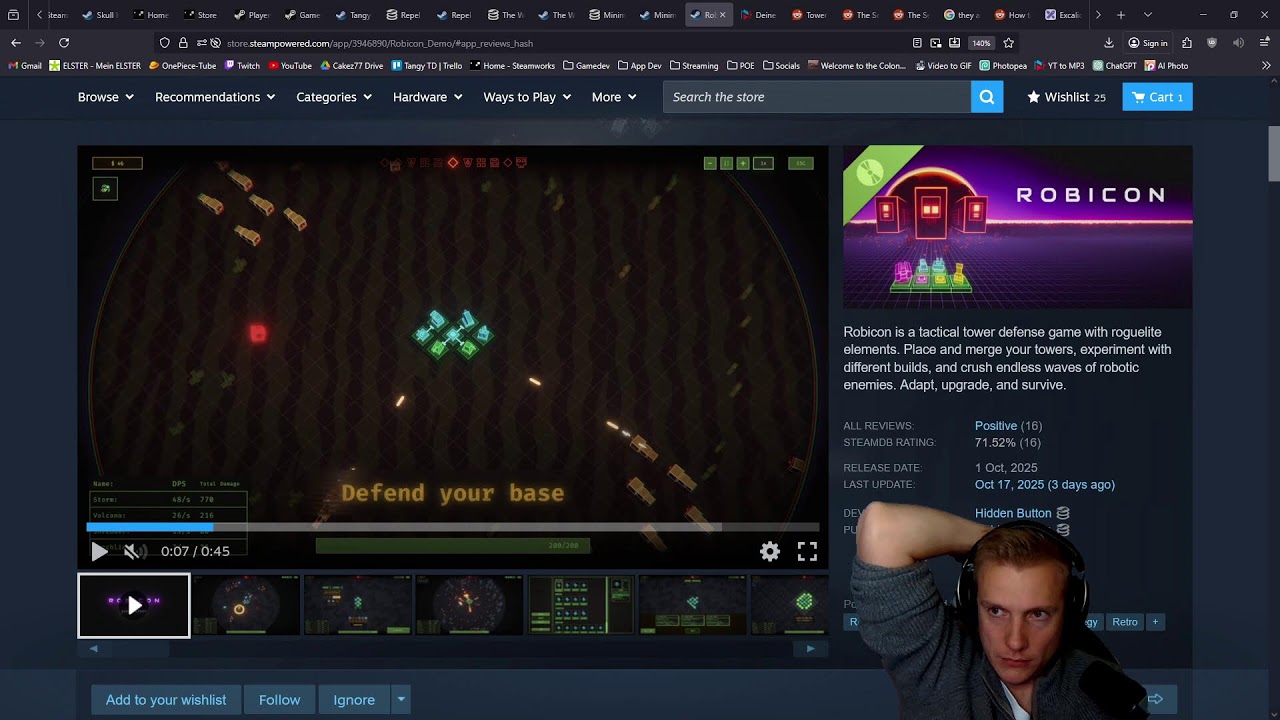Open Hidden Button developer link

1013,513
